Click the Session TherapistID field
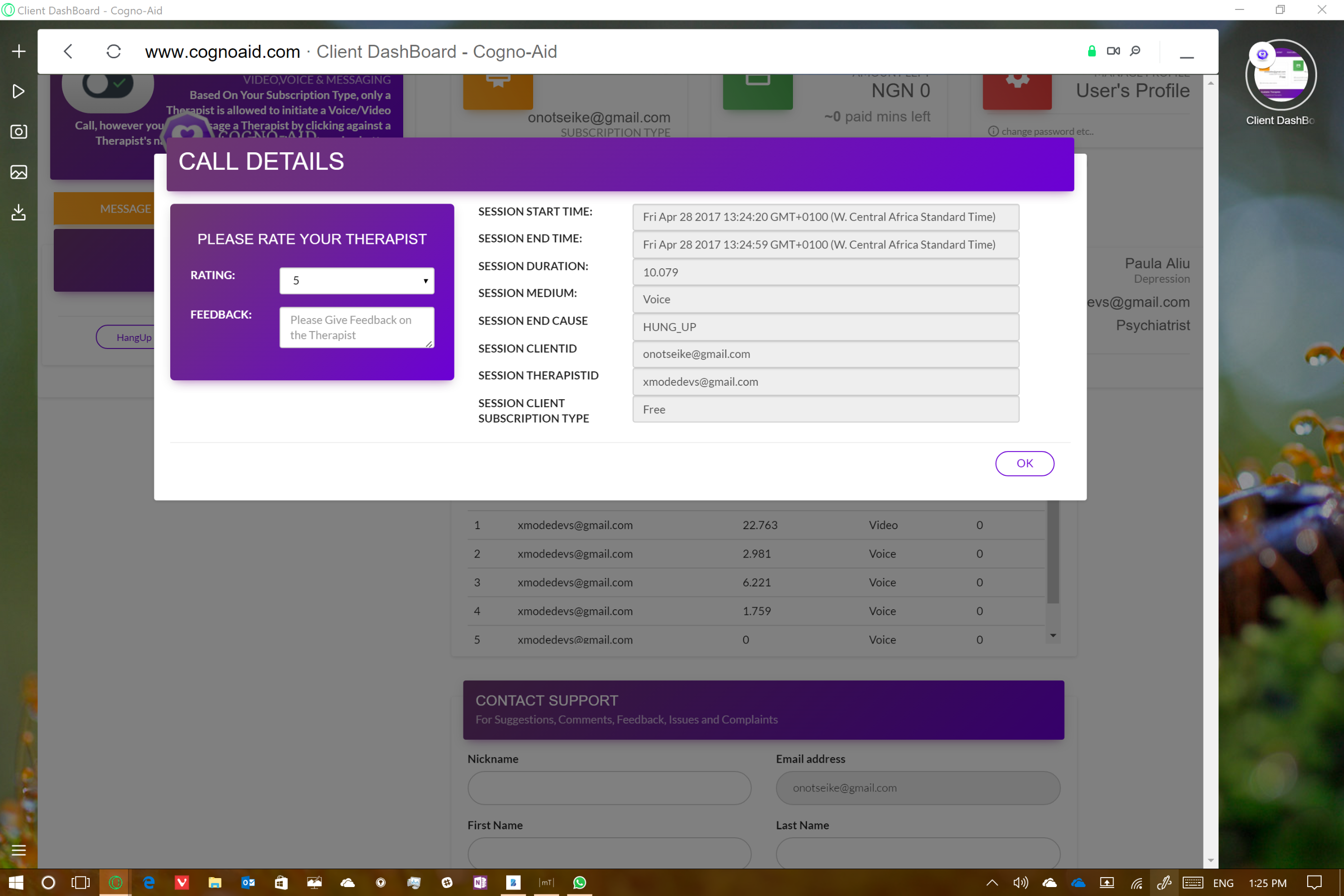Viewport: 1344px width, 896px height. pos(826,382)
